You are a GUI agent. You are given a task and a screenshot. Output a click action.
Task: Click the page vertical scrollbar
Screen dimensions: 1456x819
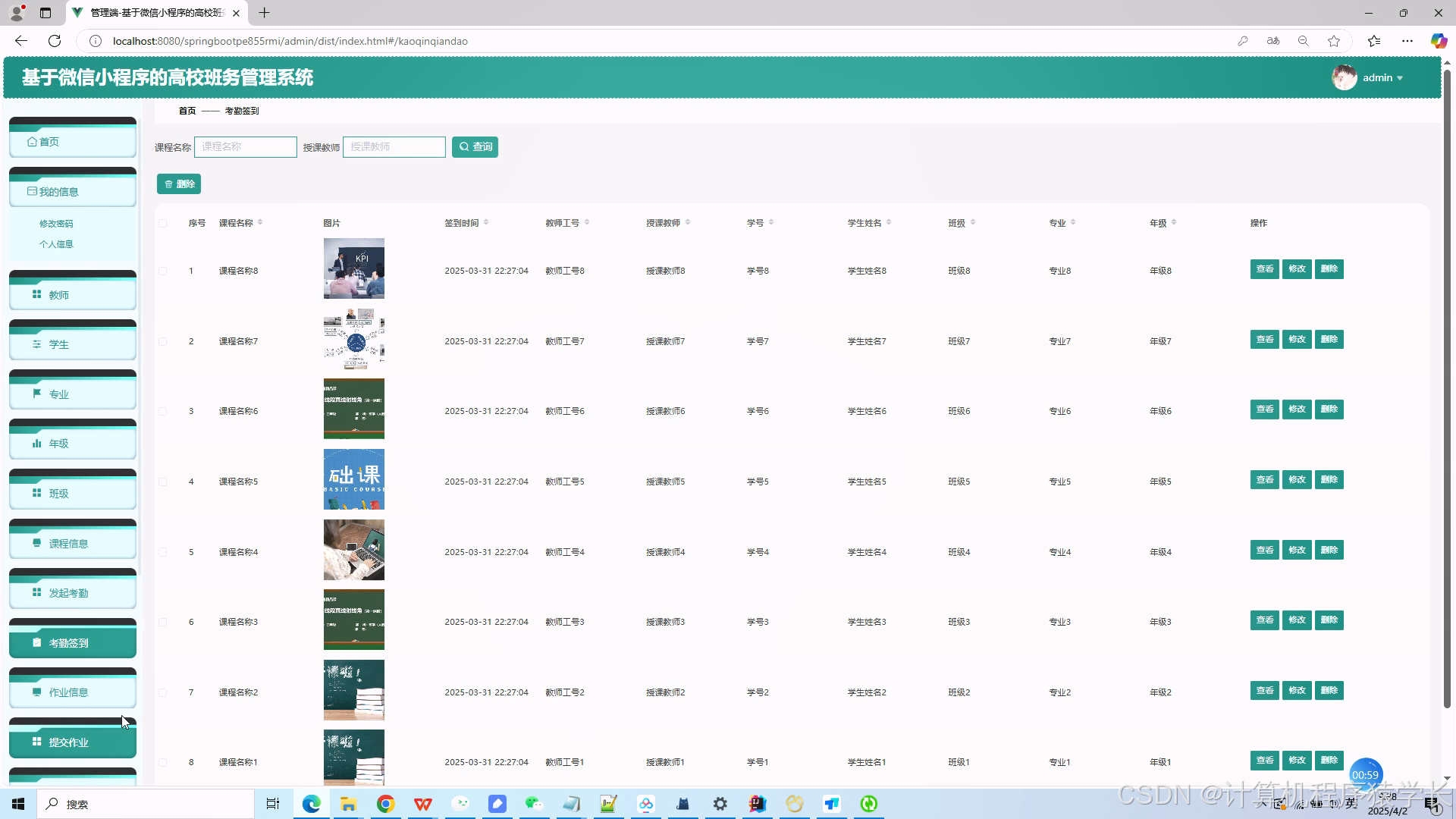point(1447,379)
